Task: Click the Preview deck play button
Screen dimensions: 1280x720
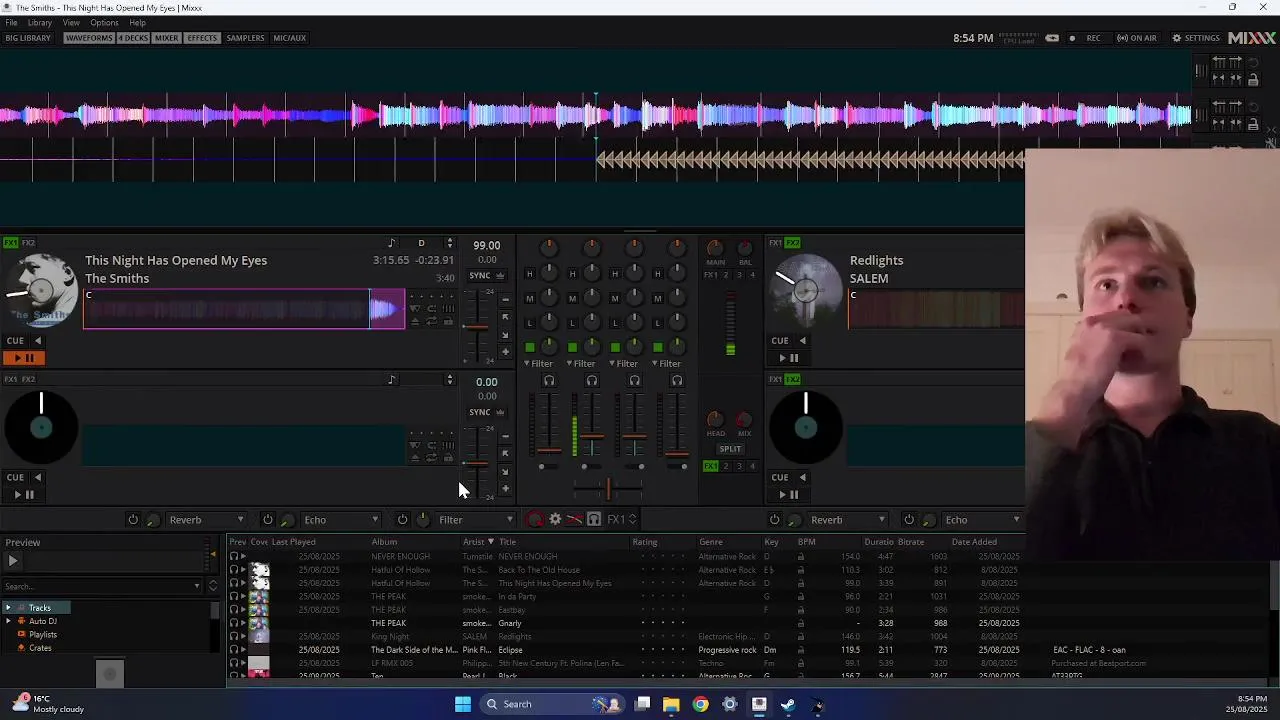Action: [13, 561]
